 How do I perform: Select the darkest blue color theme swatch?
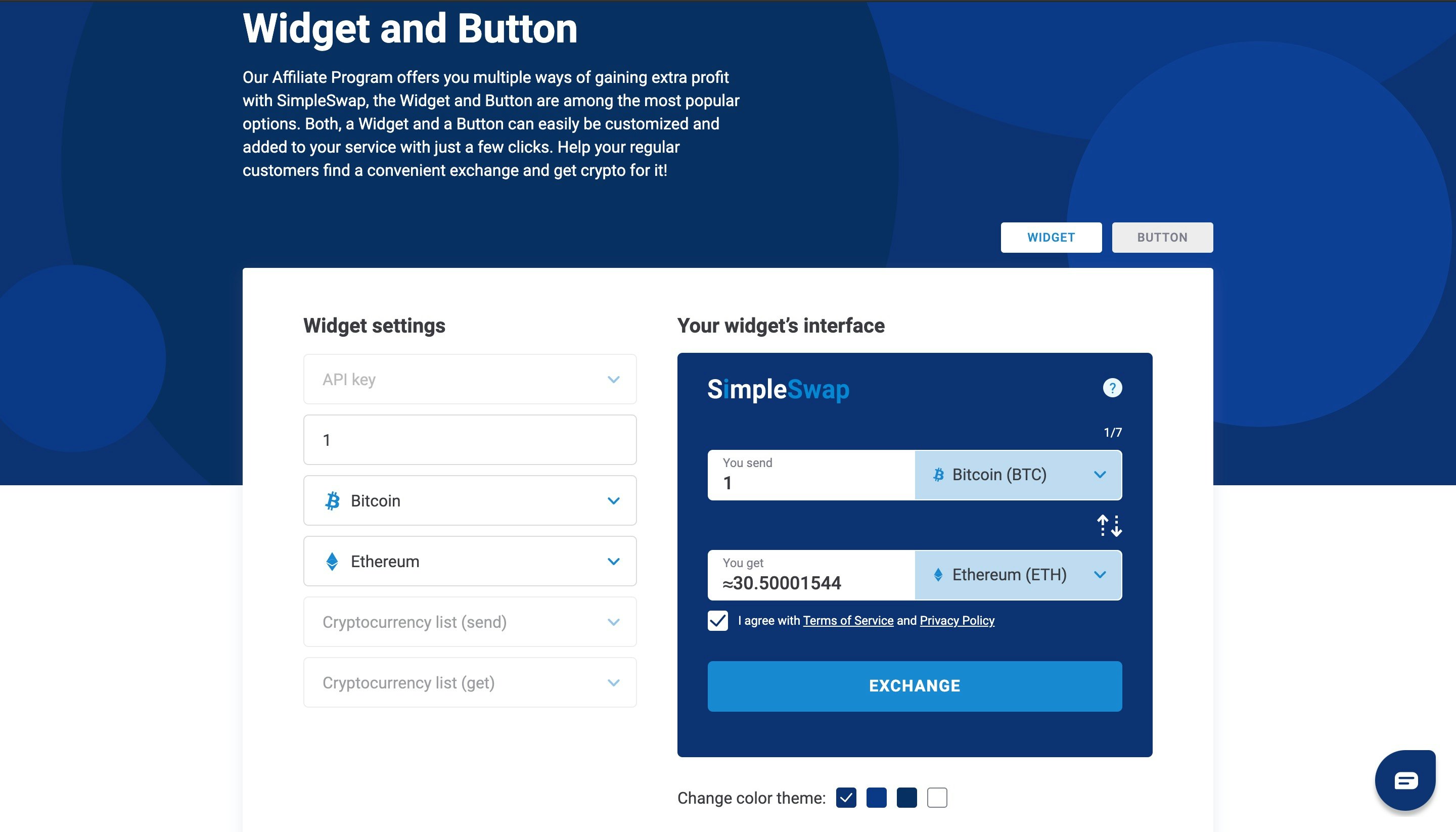[908, 798]
